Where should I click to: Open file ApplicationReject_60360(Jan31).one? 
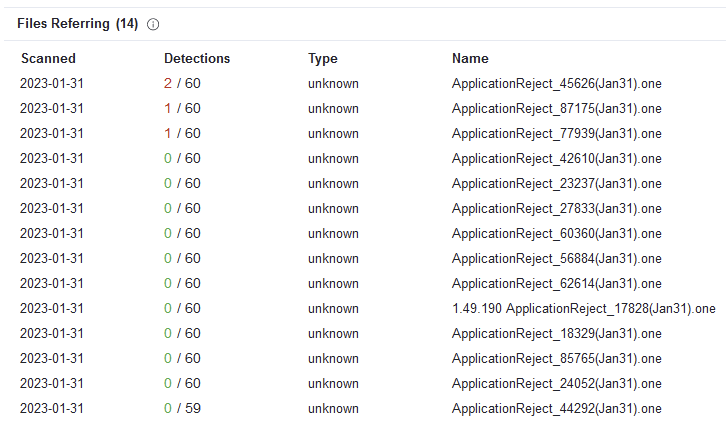[556, 234]
